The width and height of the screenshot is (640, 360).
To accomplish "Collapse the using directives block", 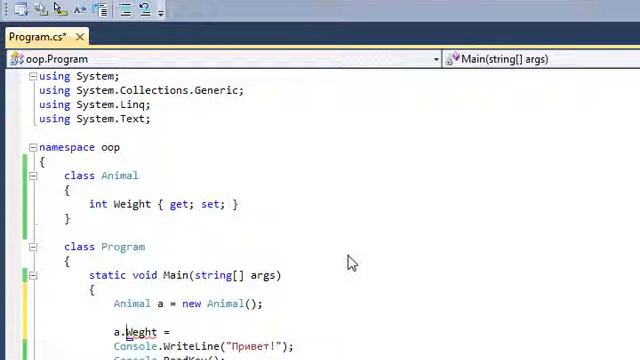I will [x=33, y=76].
